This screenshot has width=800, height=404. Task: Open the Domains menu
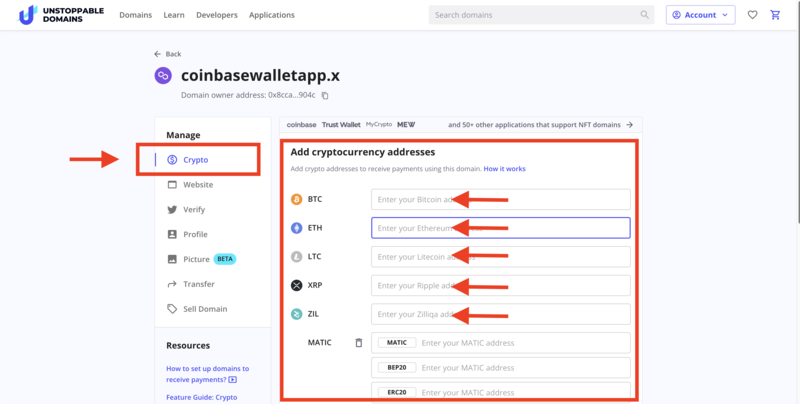click(135, 15)
